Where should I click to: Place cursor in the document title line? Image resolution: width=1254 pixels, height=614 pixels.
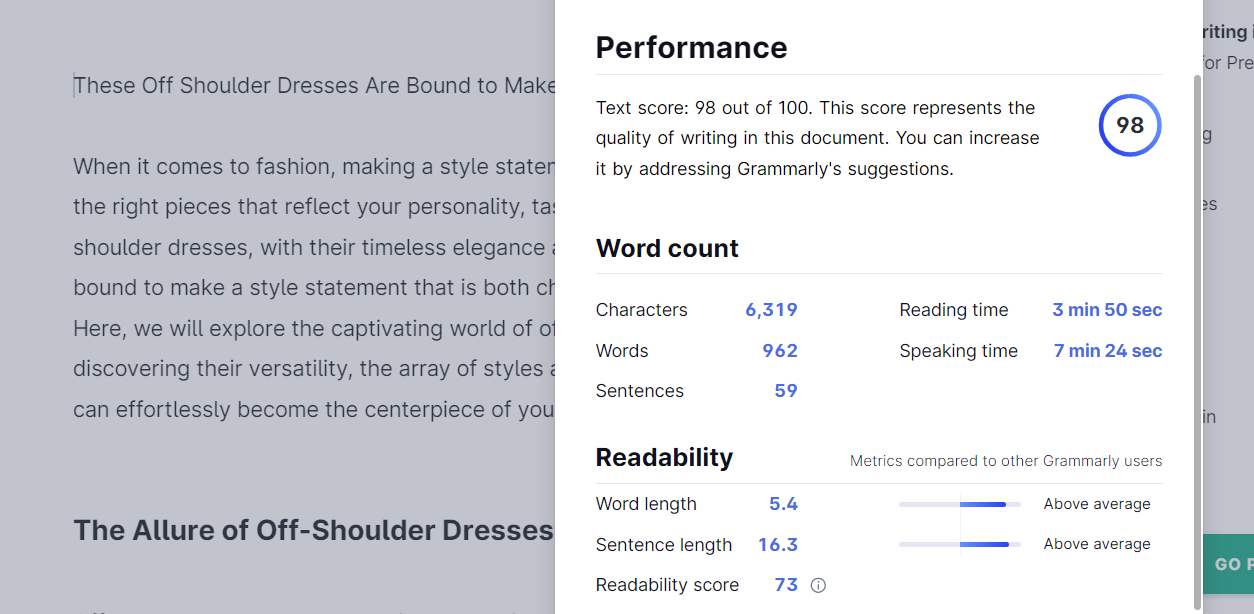click(x=314, y=86)
